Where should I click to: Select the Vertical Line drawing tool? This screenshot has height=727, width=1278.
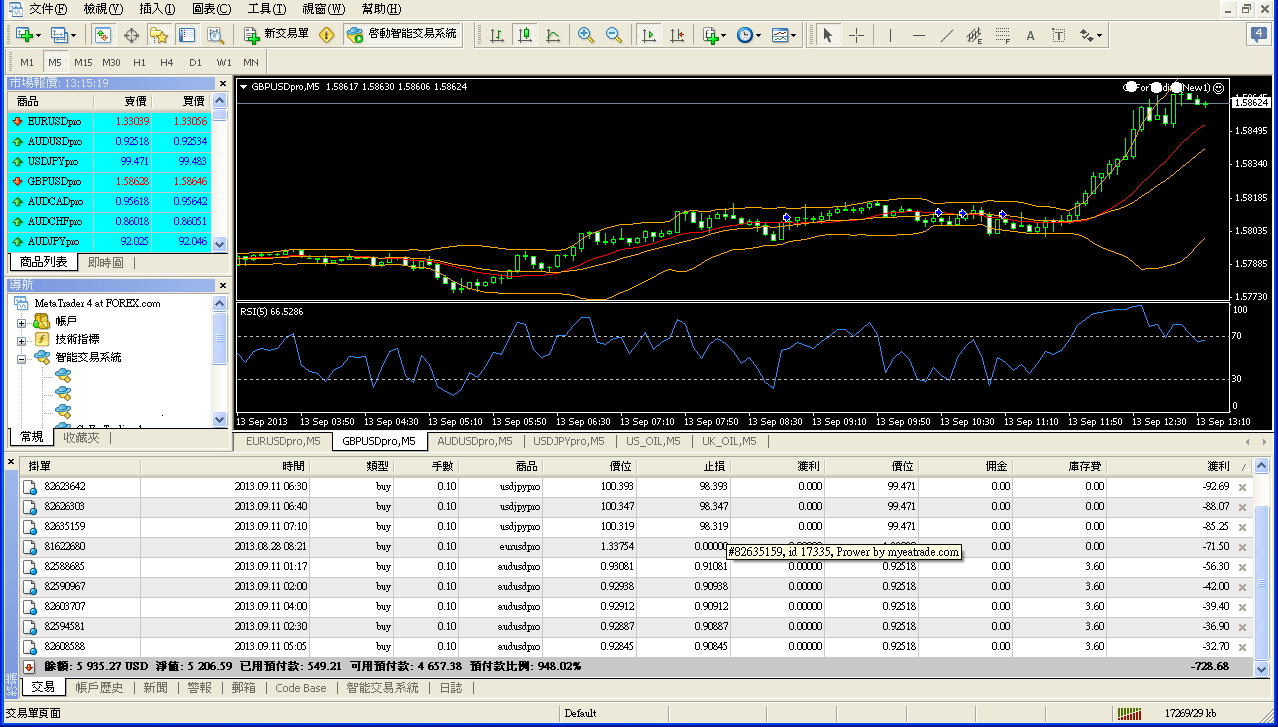[x=890, y=35]
